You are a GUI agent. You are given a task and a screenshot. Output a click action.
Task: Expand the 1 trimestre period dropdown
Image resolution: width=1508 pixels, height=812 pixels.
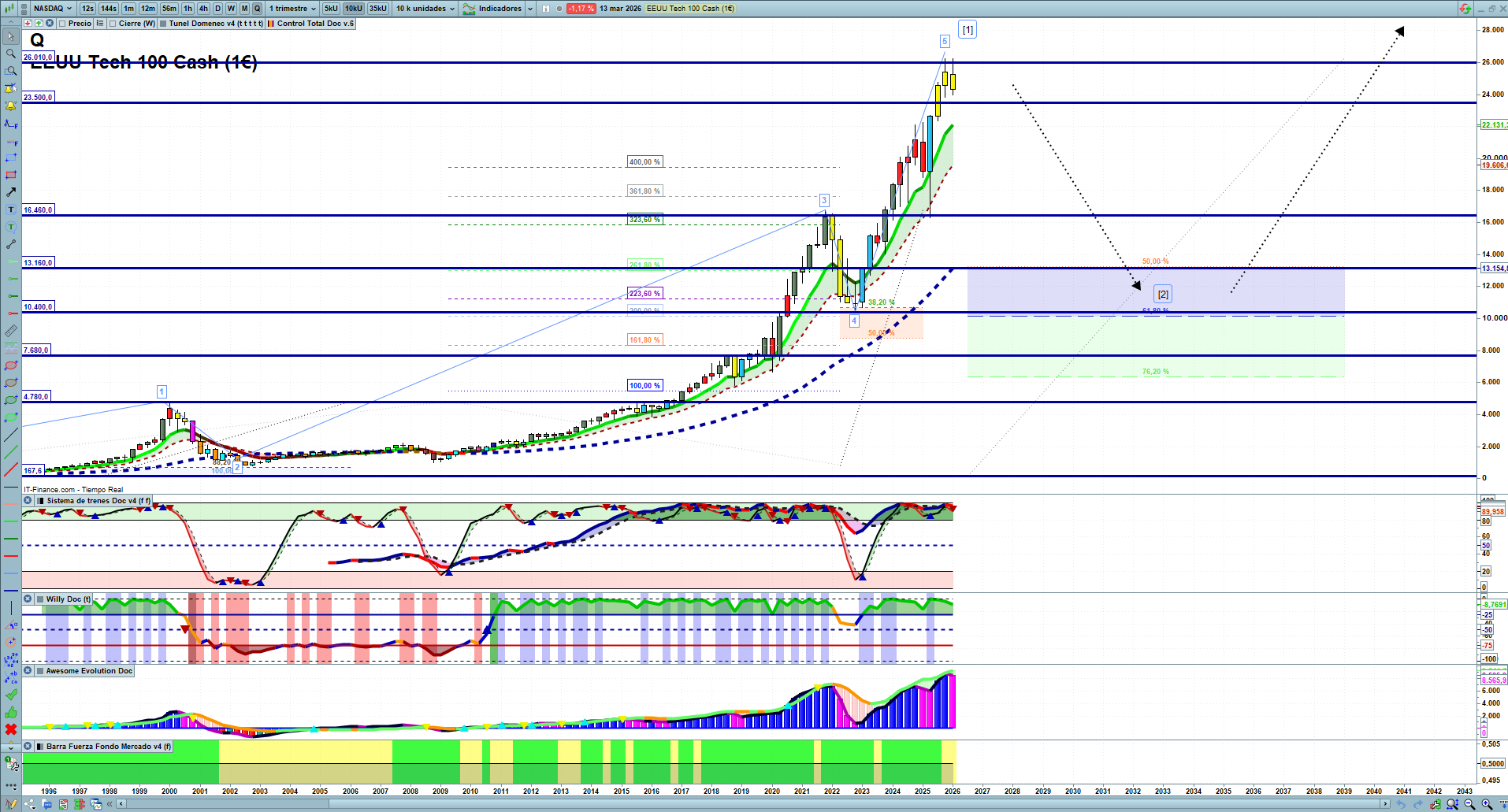pyautogui.click(x=293, y=9)
